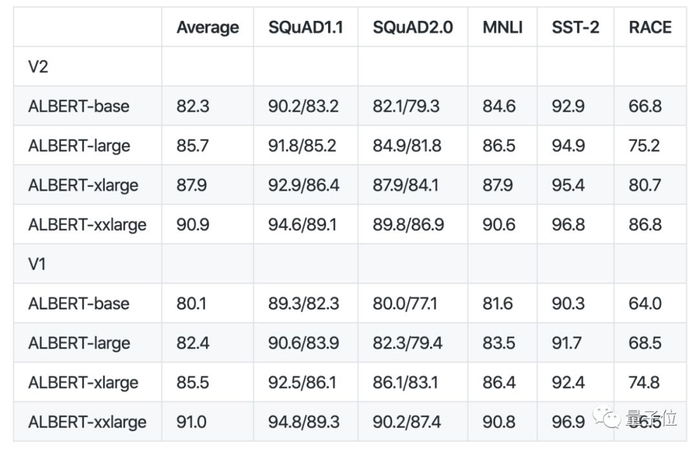Click the V2 section row label
The height and width of the screenshot is (449, 700).
point(39,66)
